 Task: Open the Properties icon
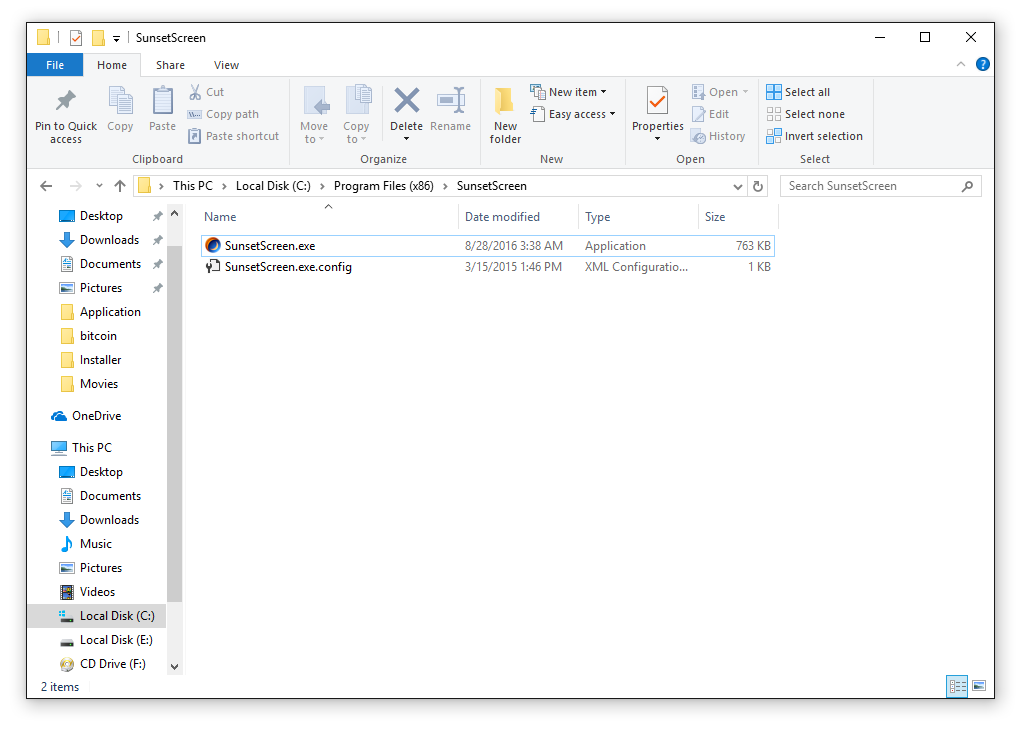tap(657, 101)
